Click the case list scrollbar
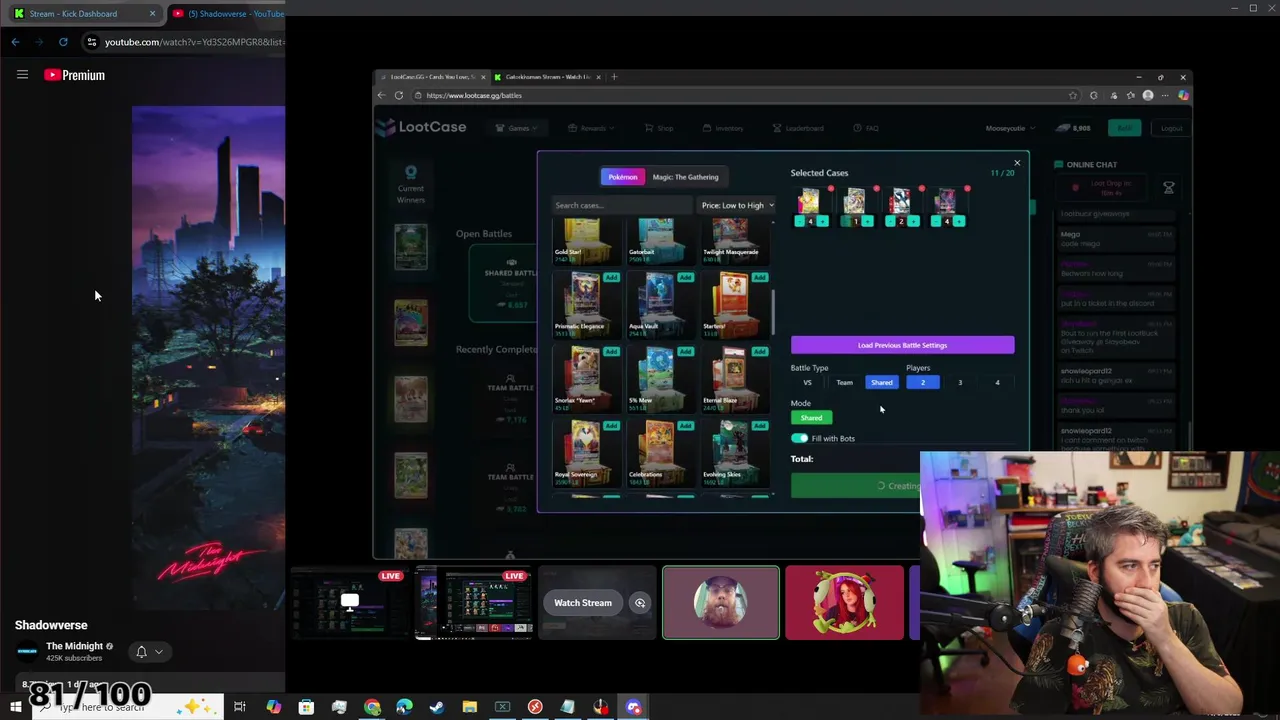This screenshot has height=720, width=1280. [772, 313]
